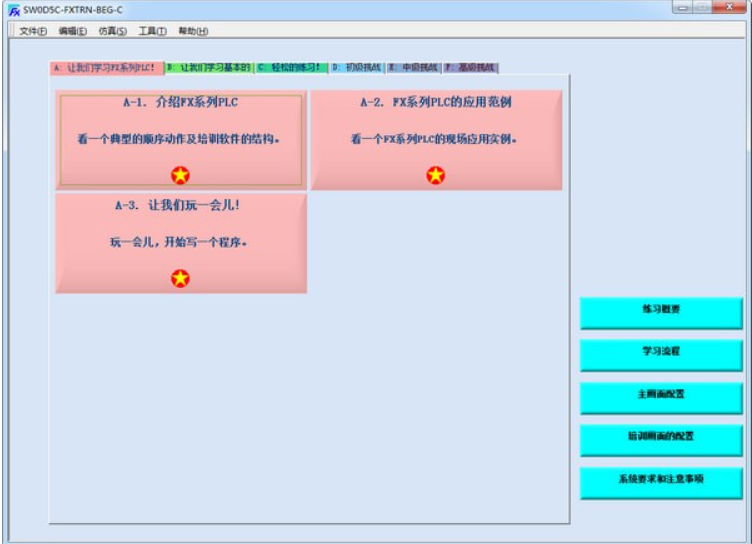The width and height of the screenshot is (752, 544).
Task: Click the 培训画面的配置 button
Action: (x=661, y=440)
